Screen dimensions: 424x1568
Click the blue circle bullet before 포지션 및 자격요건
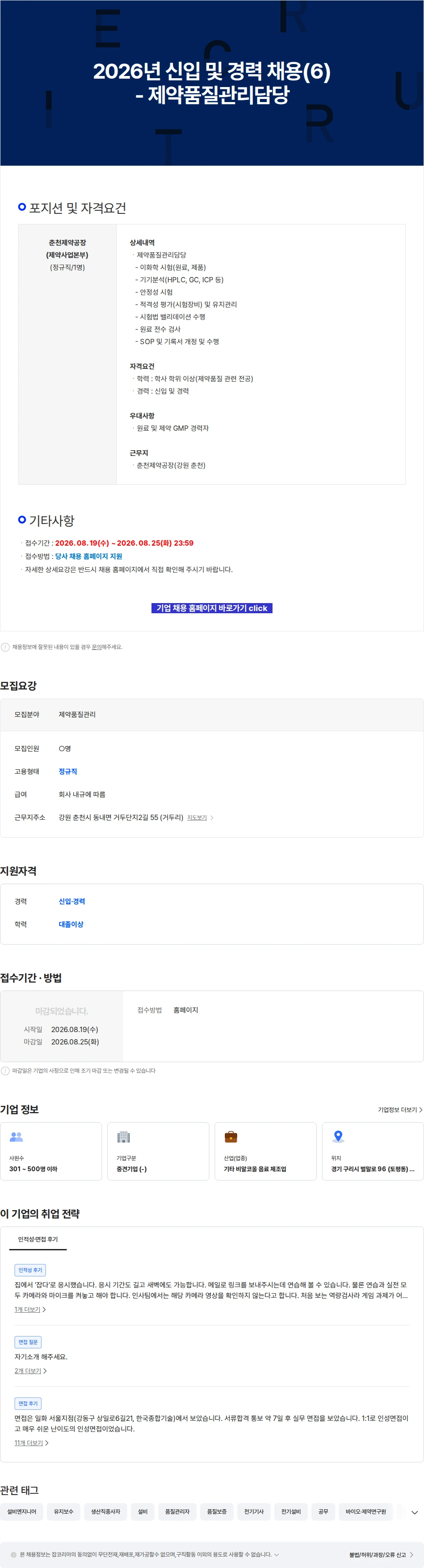22,207
